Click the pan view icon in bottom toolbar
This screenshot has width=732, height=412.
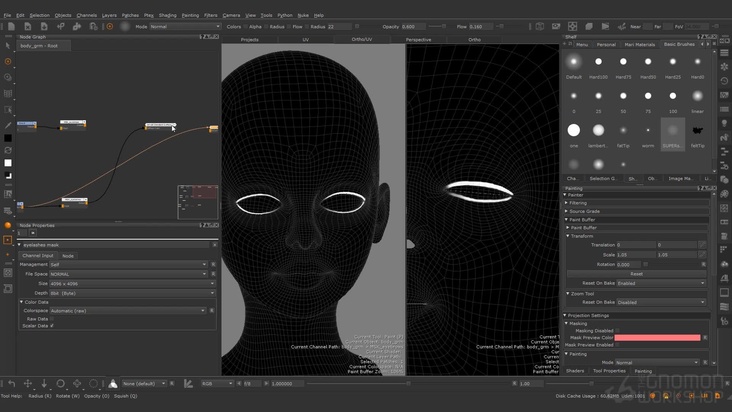point(28,383)
